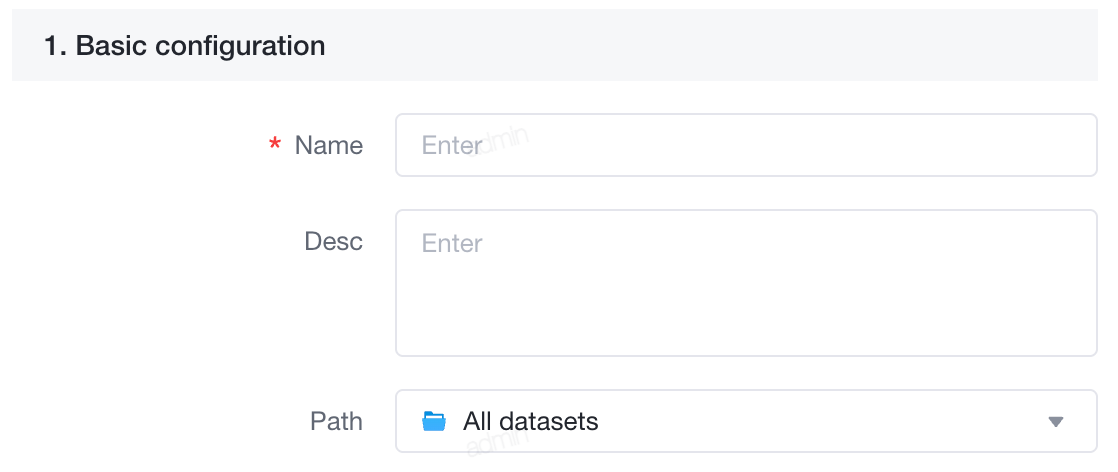Click the red required asterisk beside Name
Screen dimensions: 1118x472
click(x=275, y=146)
